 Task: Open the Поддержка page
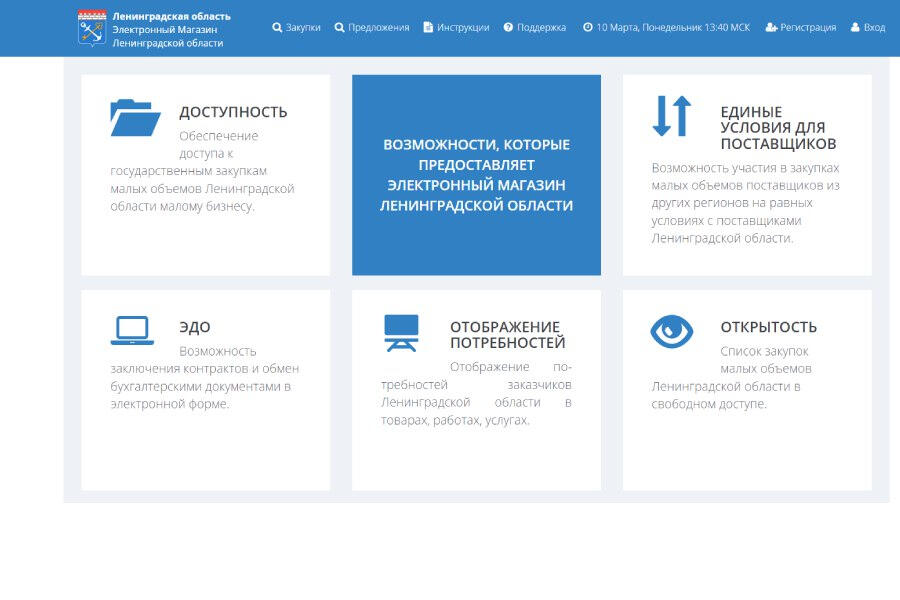[x=541, y=28]
